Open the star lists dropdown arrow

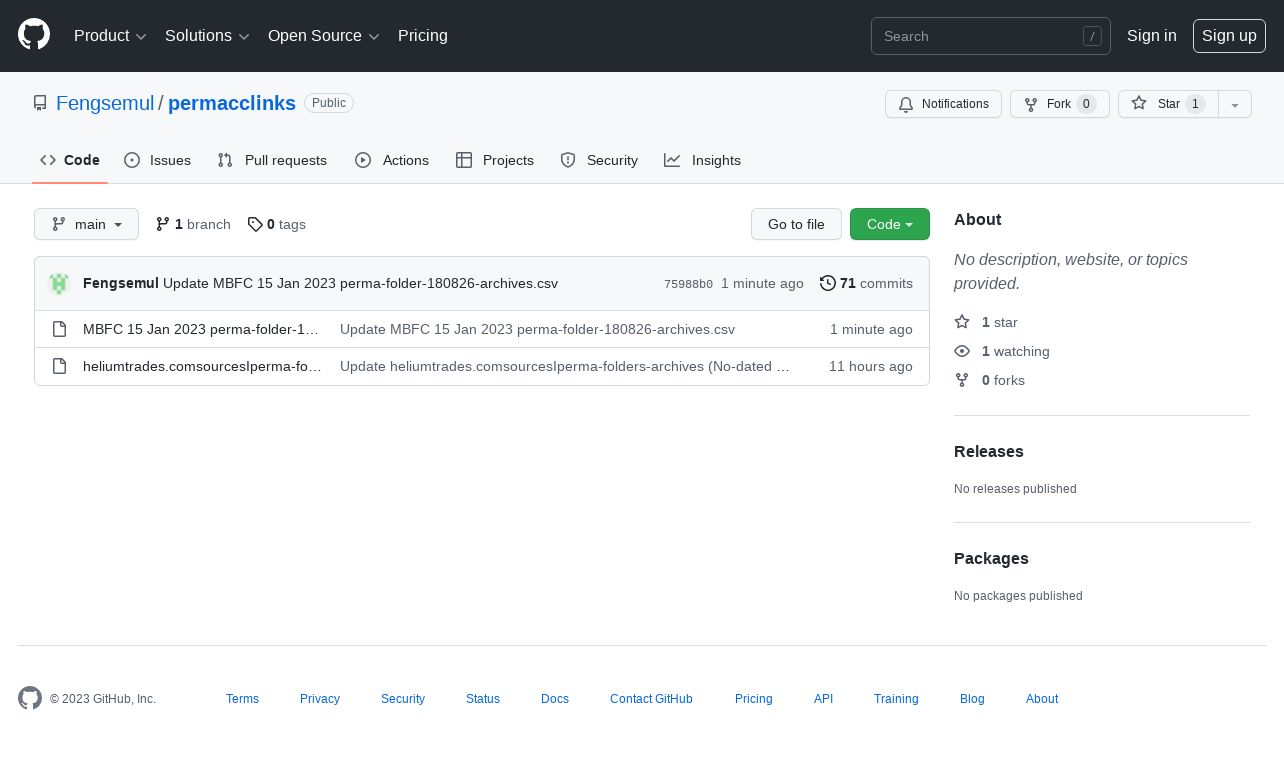[1235, 105]
